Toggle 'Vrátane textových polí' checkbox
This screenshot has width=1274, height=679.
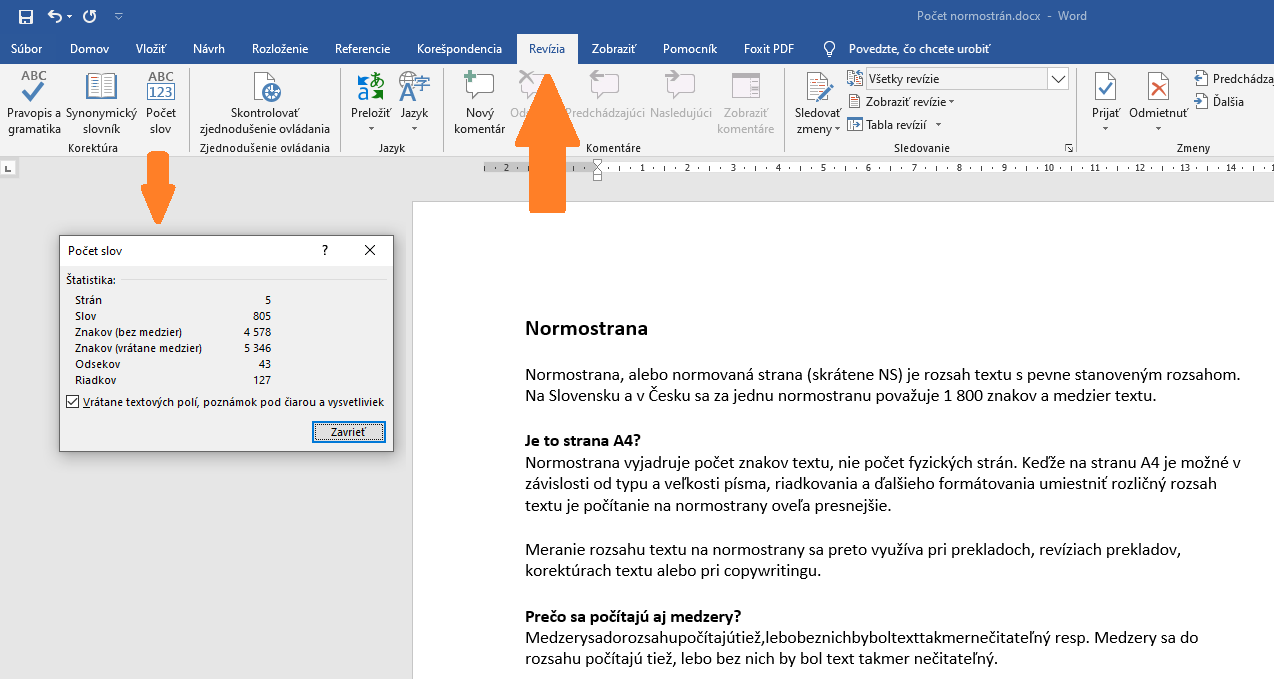[72, 402]
